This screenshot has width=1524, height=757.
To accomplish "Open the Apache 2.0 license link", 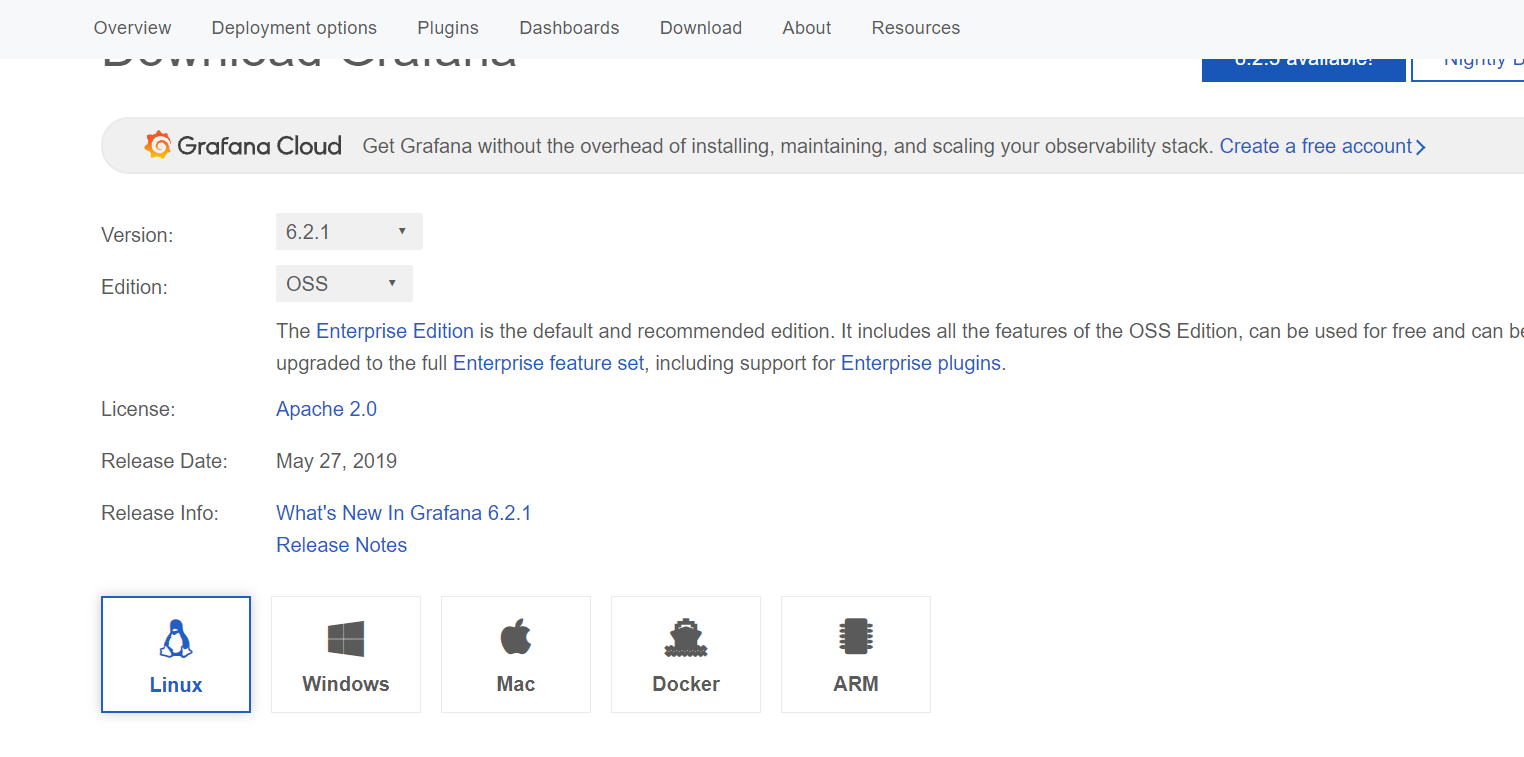I will pos(327,409).
